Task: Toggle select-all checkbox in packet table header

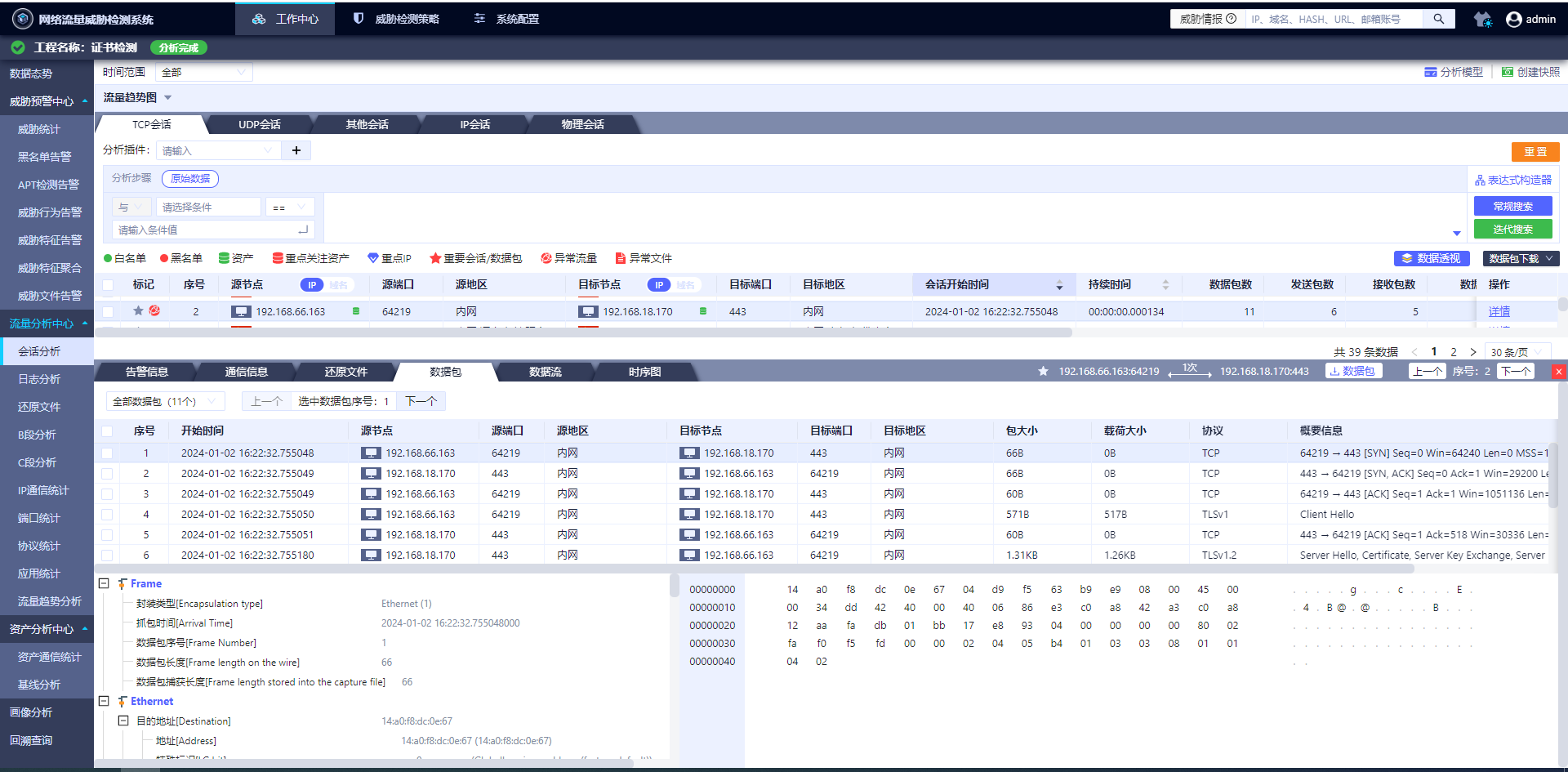Action: pyautogui.click(x=107, y=431)
